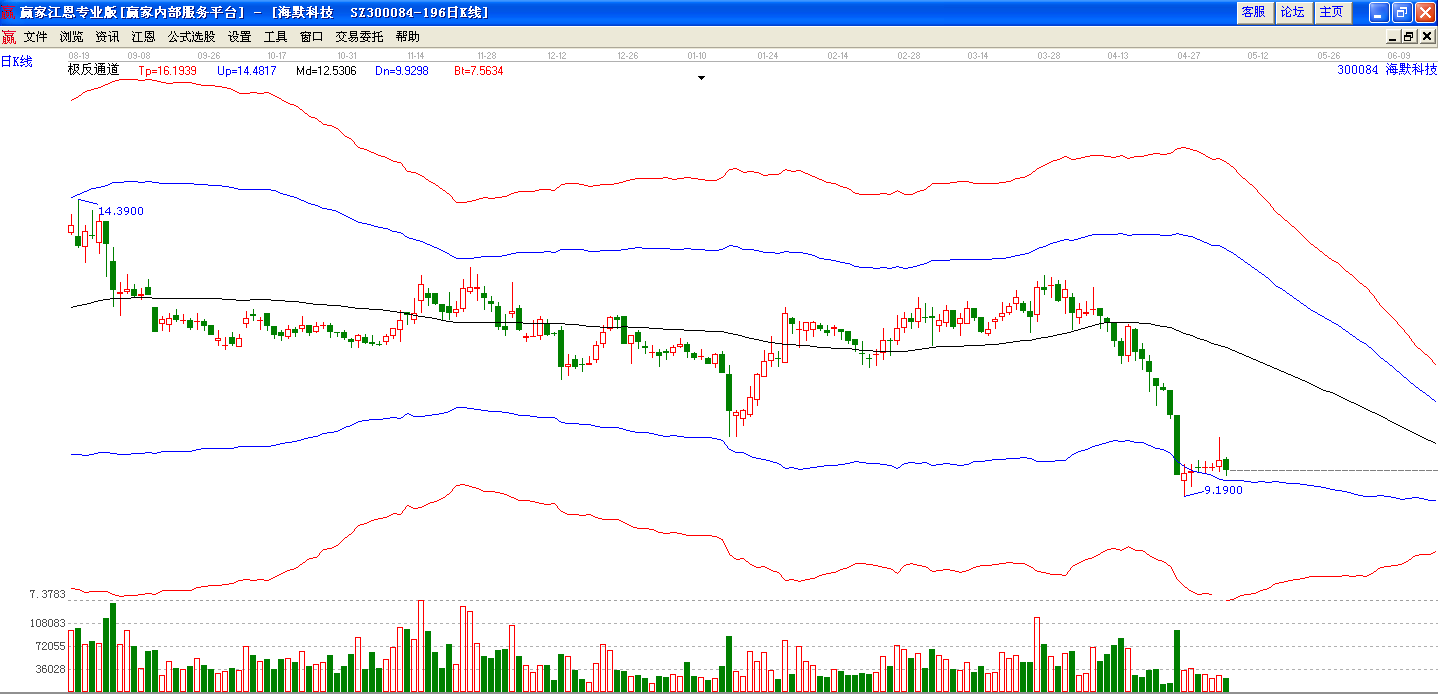Click the small black dropdown triangle above chart

[x=702, y=77]
